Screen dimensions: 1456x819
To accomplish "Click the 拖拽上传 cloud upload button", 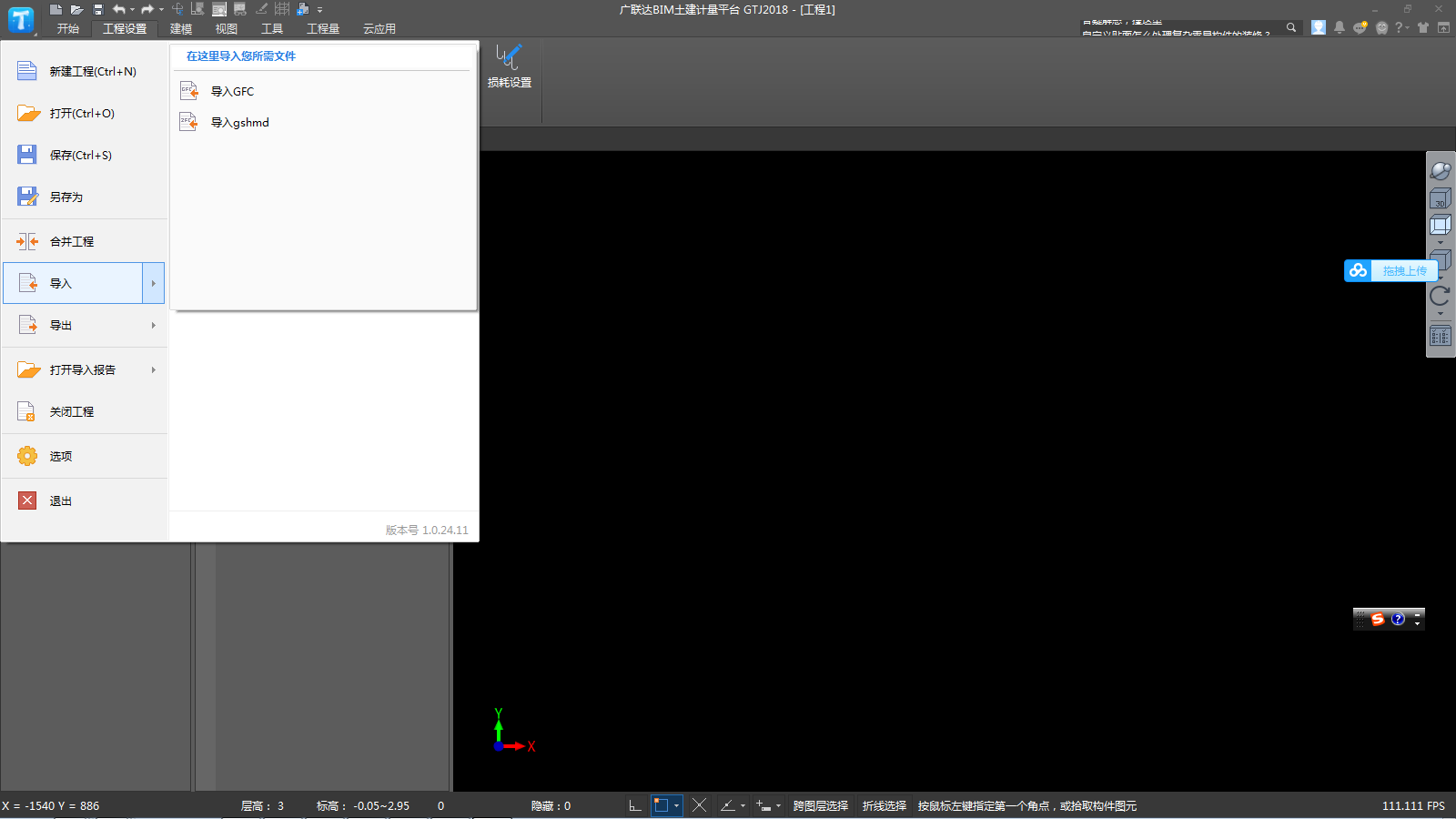I will [x=1391, y=270].
